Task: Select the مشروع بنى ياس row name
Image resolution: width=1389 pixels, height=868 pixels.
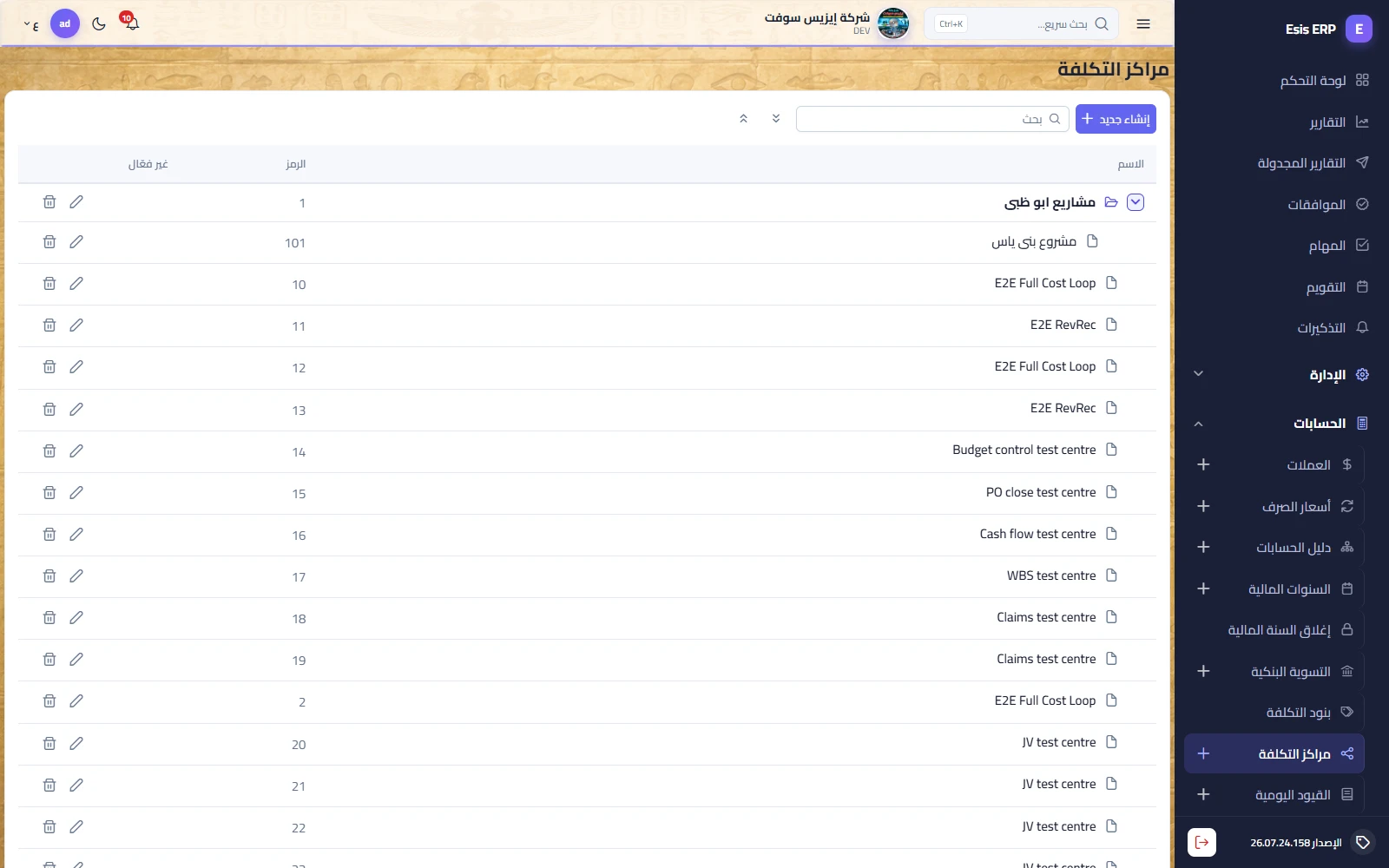Action: point(1034,241)
